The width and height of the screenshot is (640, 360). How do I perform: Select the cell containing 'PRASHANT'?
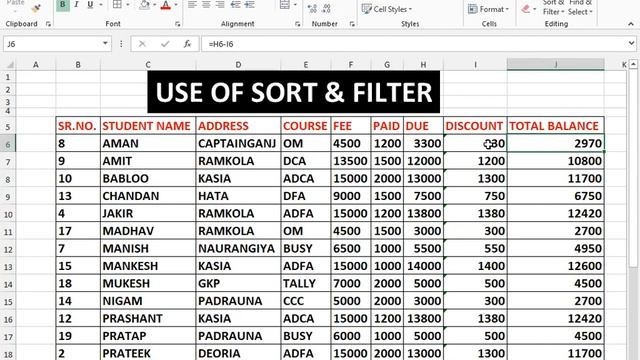(148, 318)
